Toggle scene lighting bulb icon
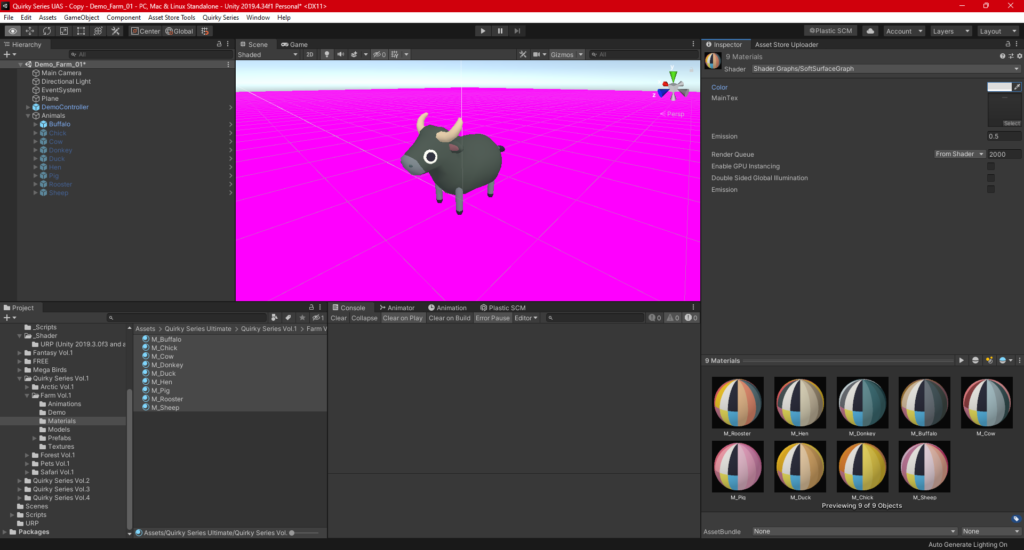The image size is (1024, 550). click(327, 54)
